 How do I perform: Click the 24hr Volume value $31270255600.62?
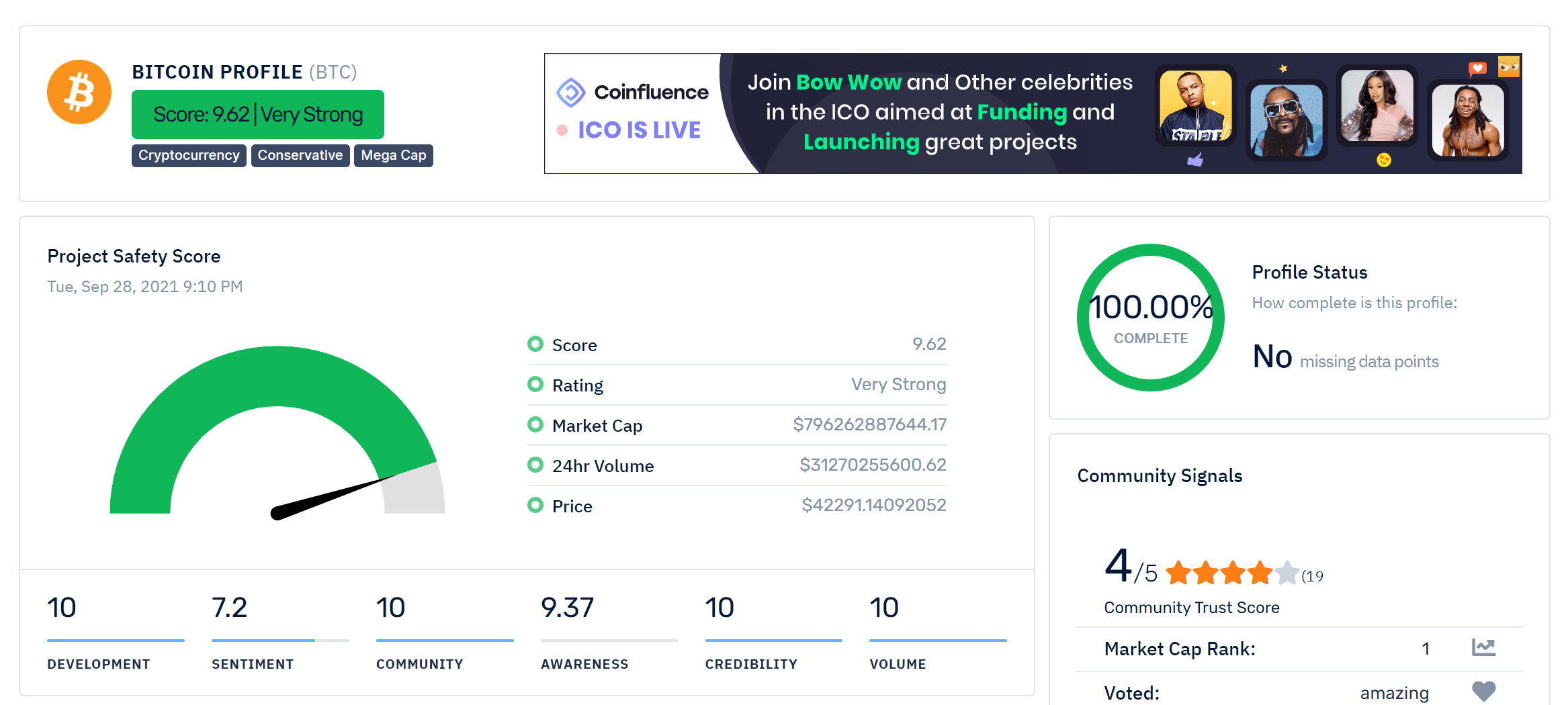pyautogui.click(x=873, y=465)
